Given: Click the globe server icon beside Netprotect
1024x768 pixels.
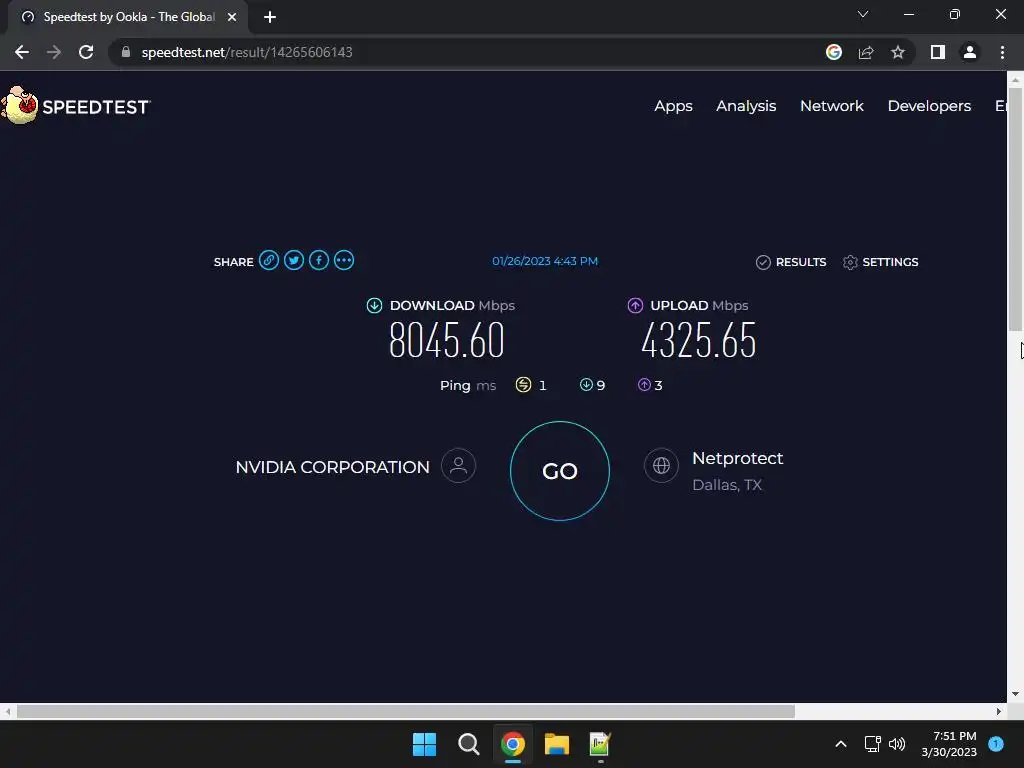Looking at the screenshot, I should click(x=661, y=466).
